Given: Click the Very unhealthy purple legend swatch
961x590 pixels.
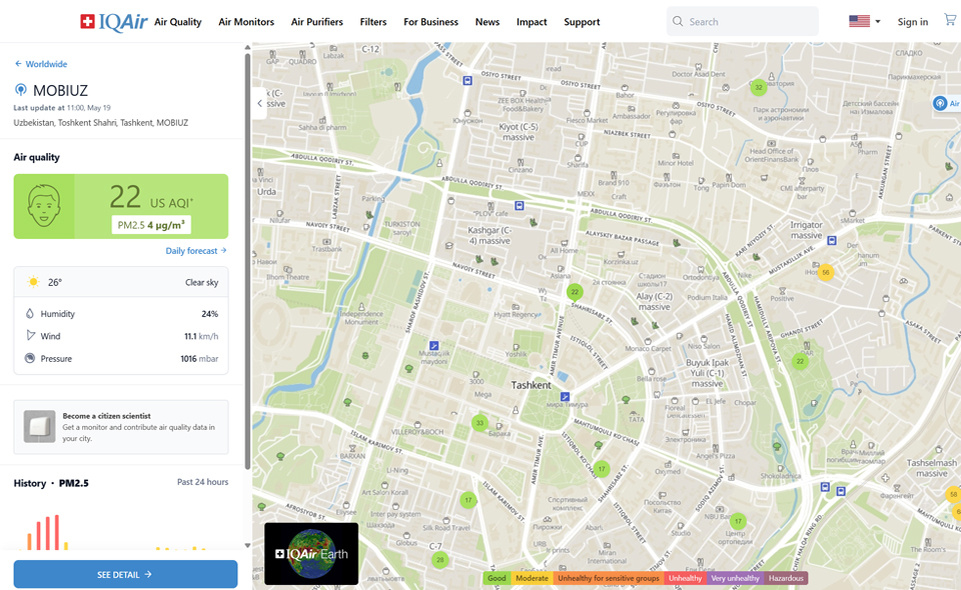Looking at the screenshot, I should point(735,578).
